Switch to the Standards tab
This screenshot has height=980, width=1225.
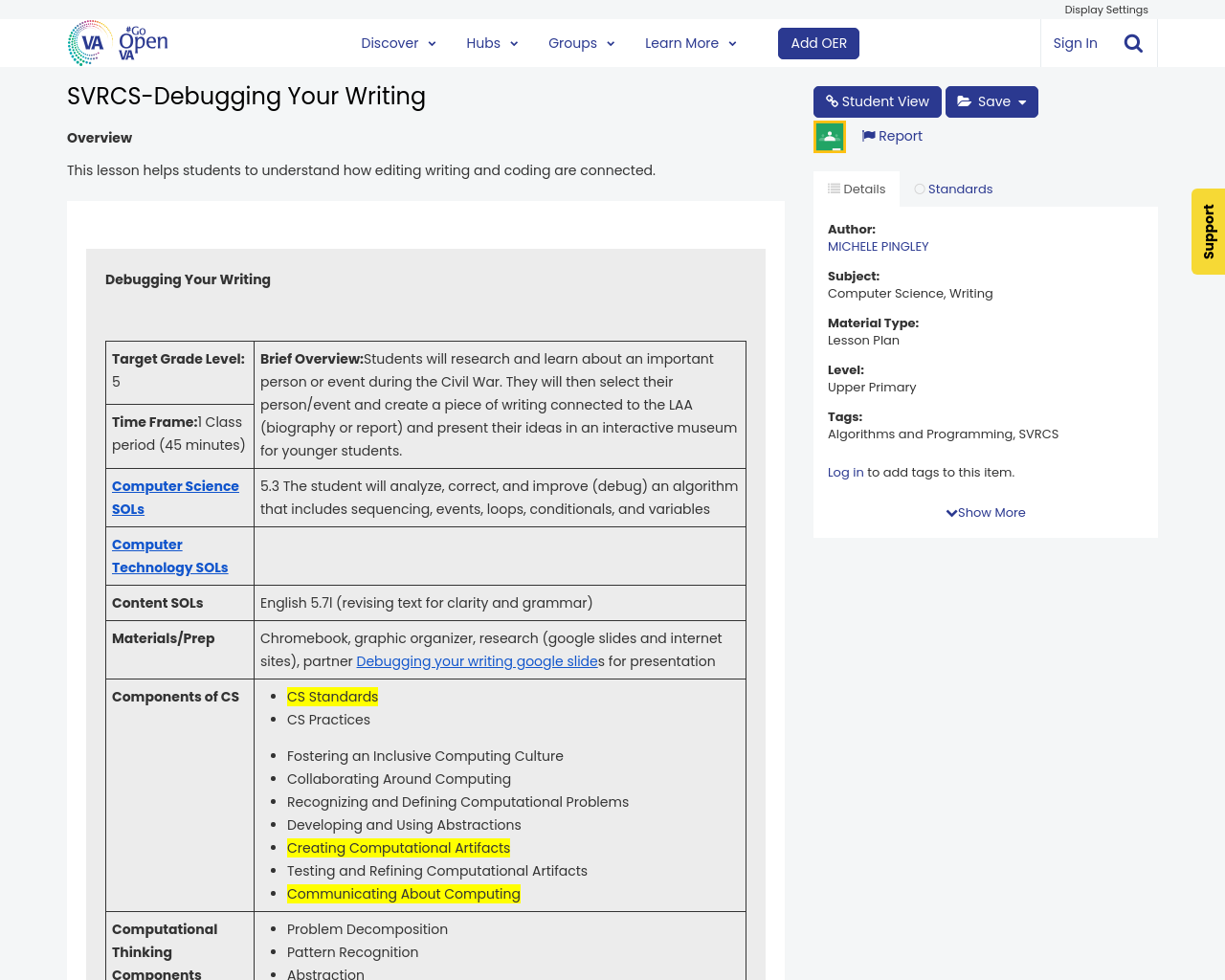(954, 188)
